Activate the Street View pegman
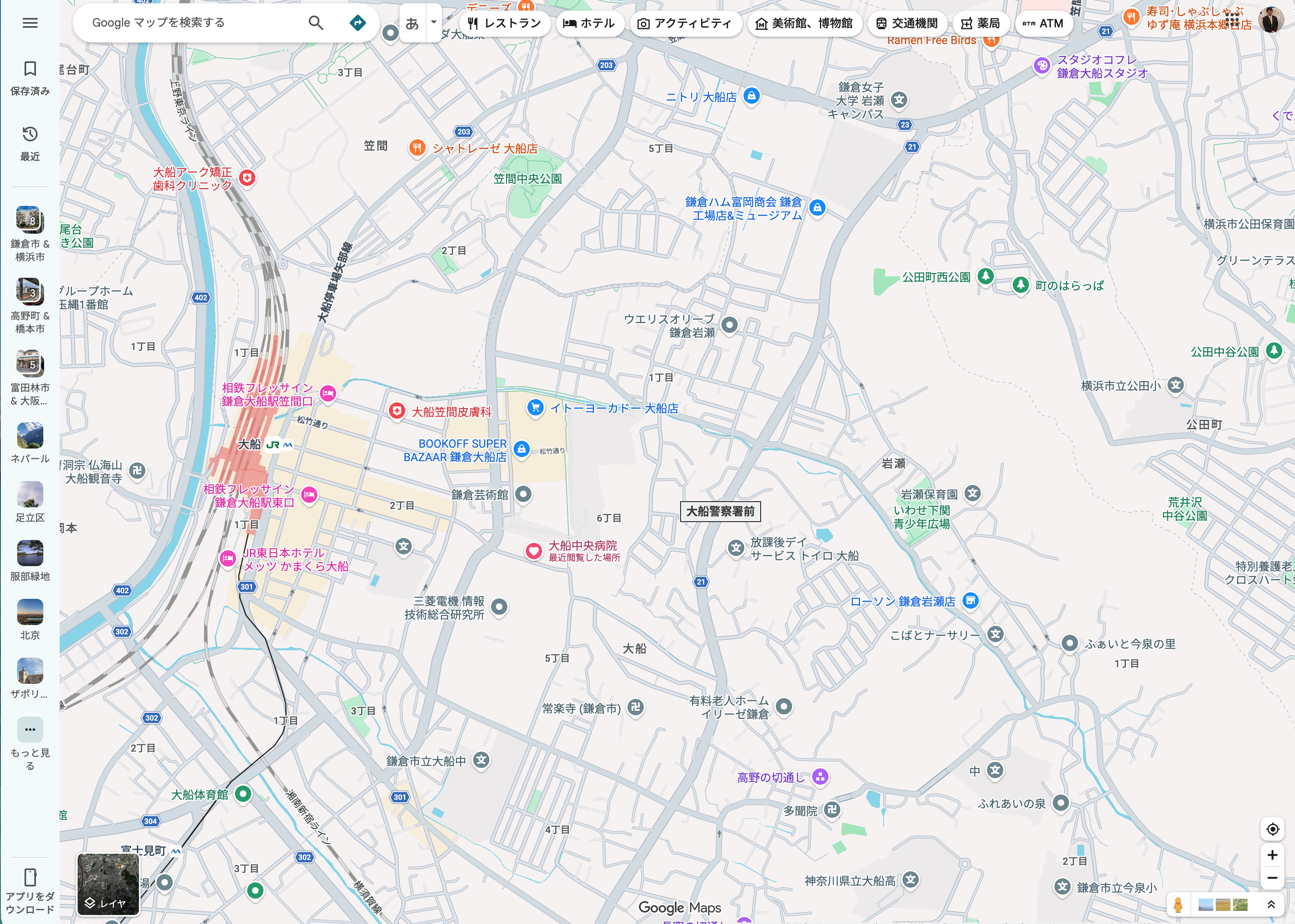The image size is (1295, 924). tap(1178, 905)
